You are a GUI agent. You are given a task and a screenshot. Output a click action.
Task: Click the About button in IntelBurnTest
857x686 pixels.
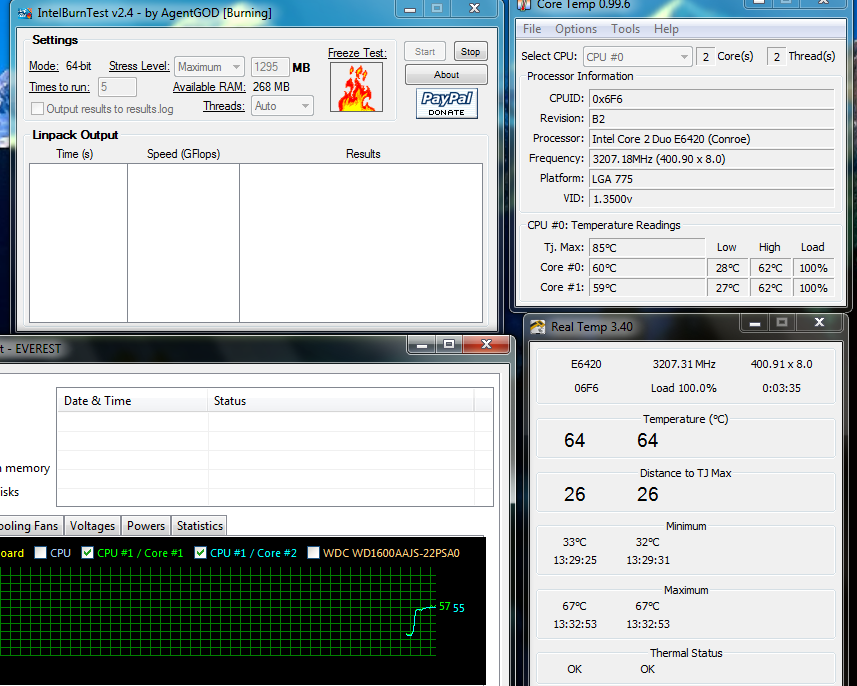pyautogui.click(x=447, y=75)
